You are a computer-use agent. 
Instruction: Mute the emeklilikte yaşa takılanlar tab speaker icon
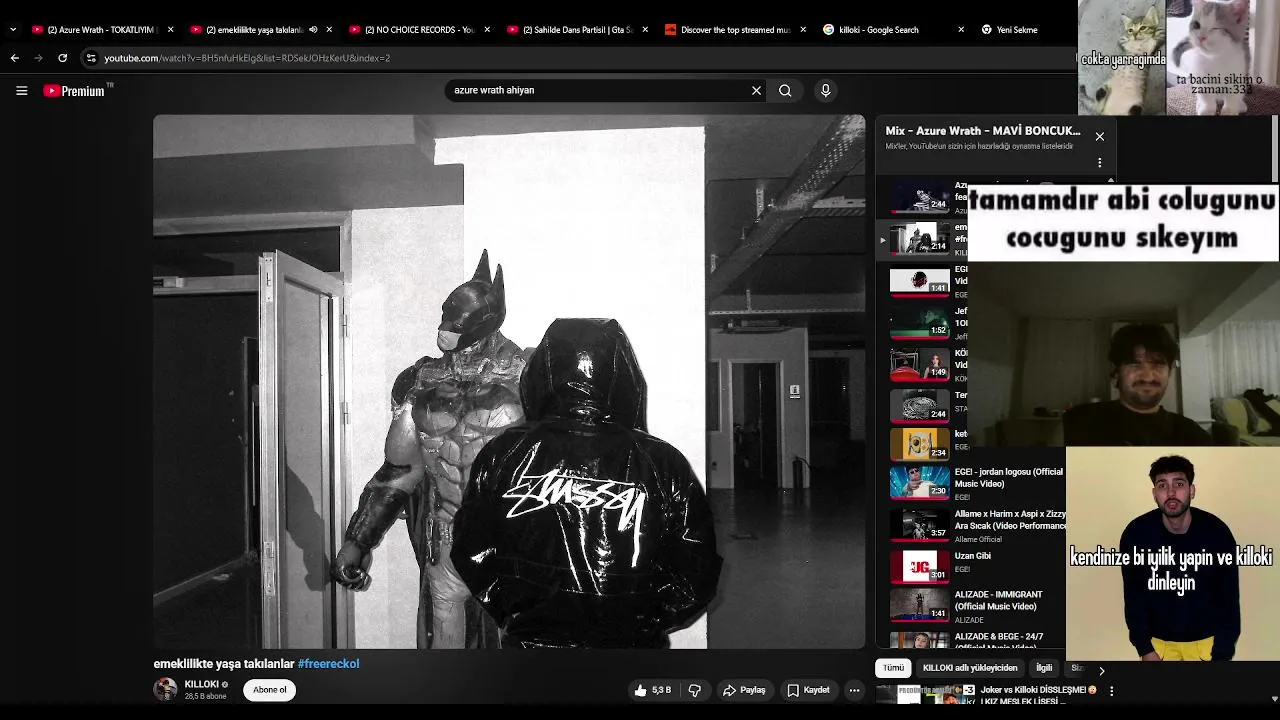tap(313, 30)
